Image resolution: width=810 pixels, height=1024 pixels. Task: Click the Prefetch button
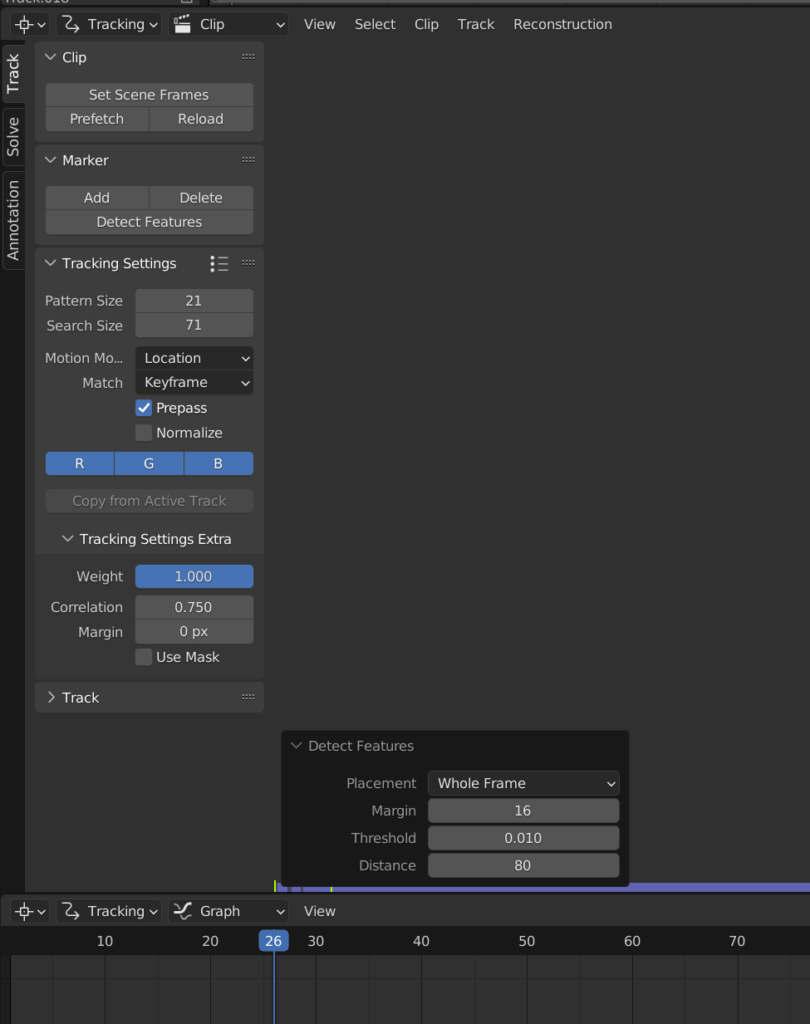tap(97, 119)
